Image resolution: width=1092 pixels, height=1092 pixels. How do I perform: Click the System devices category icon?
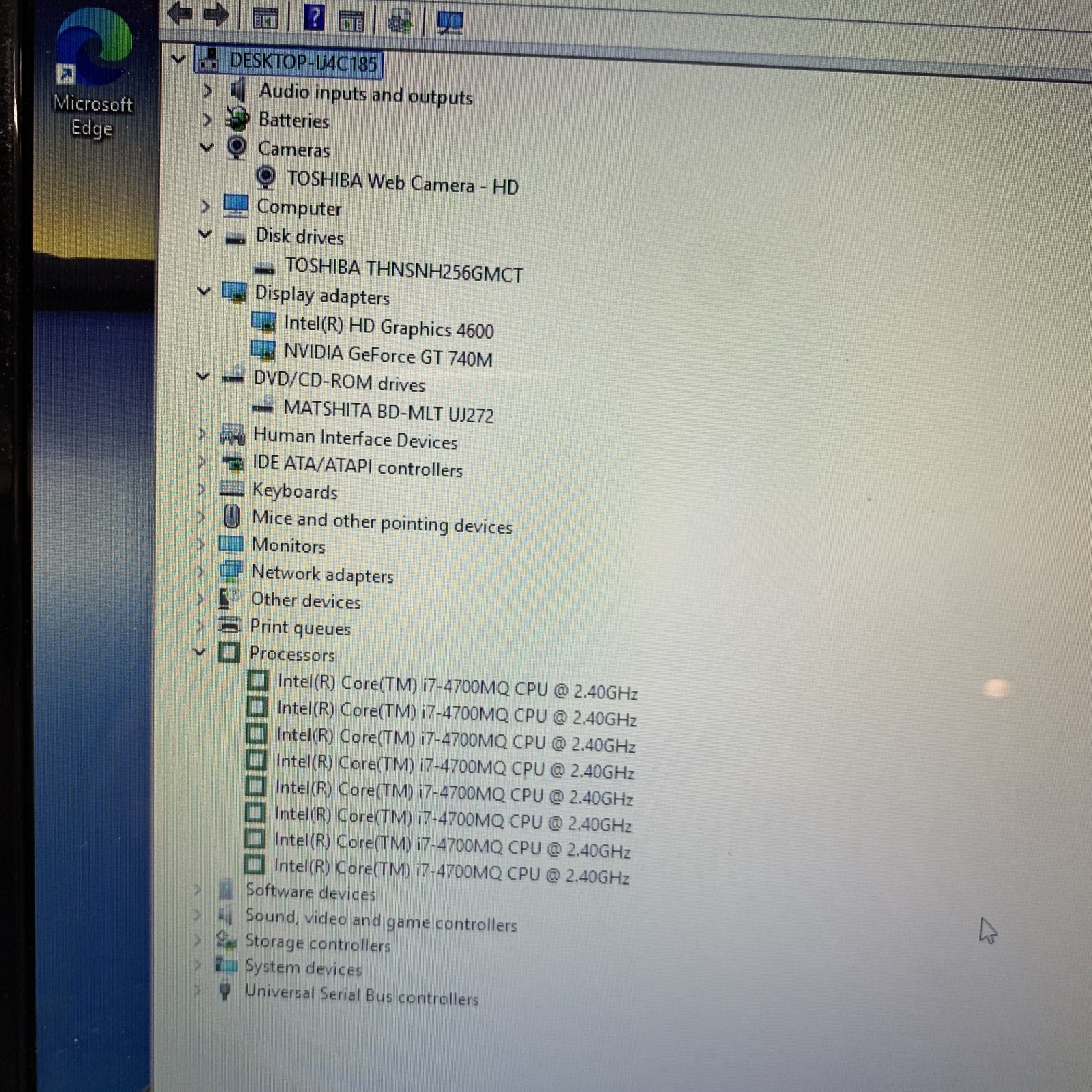[226, 964]
